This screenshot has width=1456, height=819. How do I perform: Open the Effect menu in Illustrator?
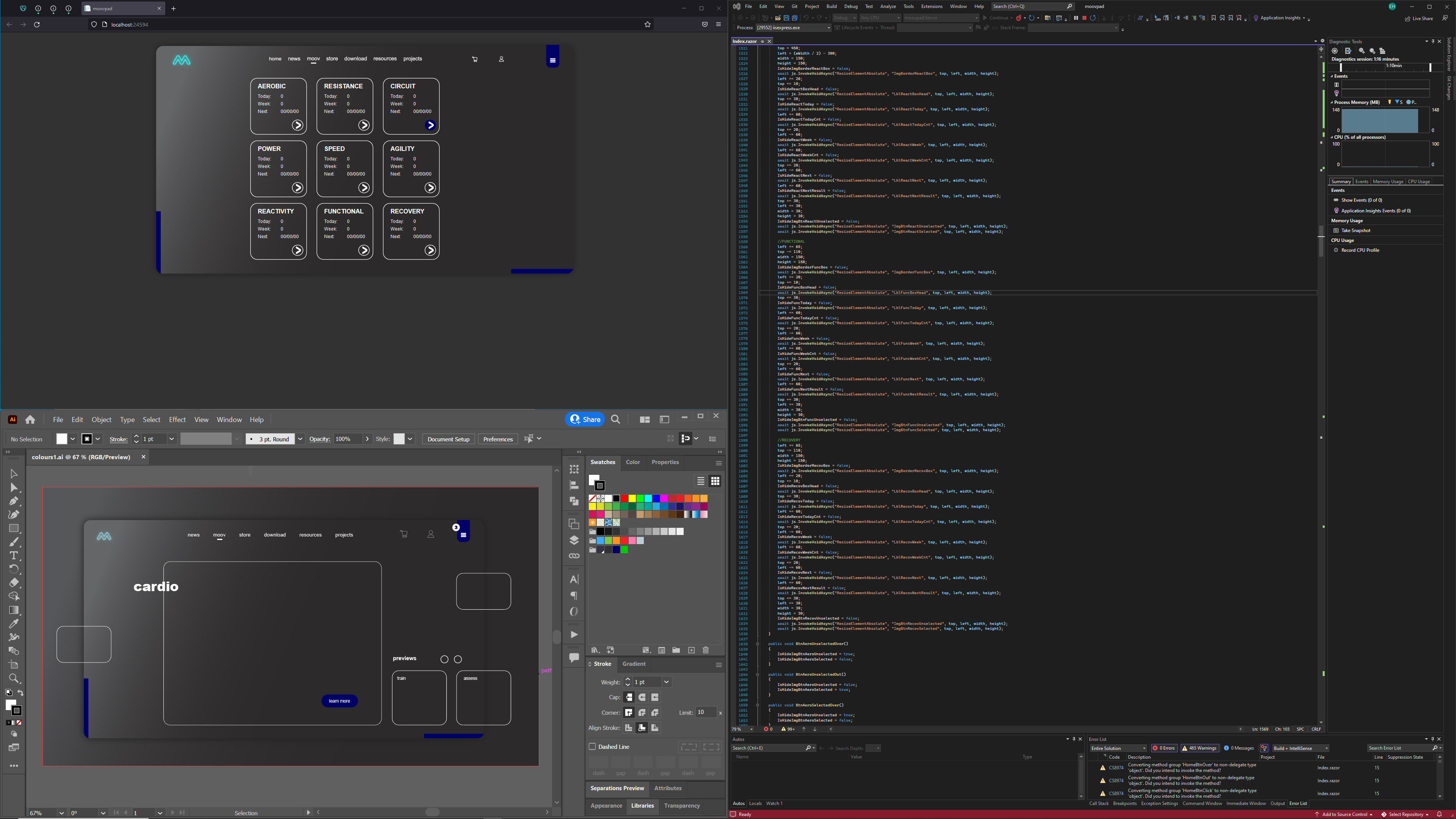[x=177, y=419]
